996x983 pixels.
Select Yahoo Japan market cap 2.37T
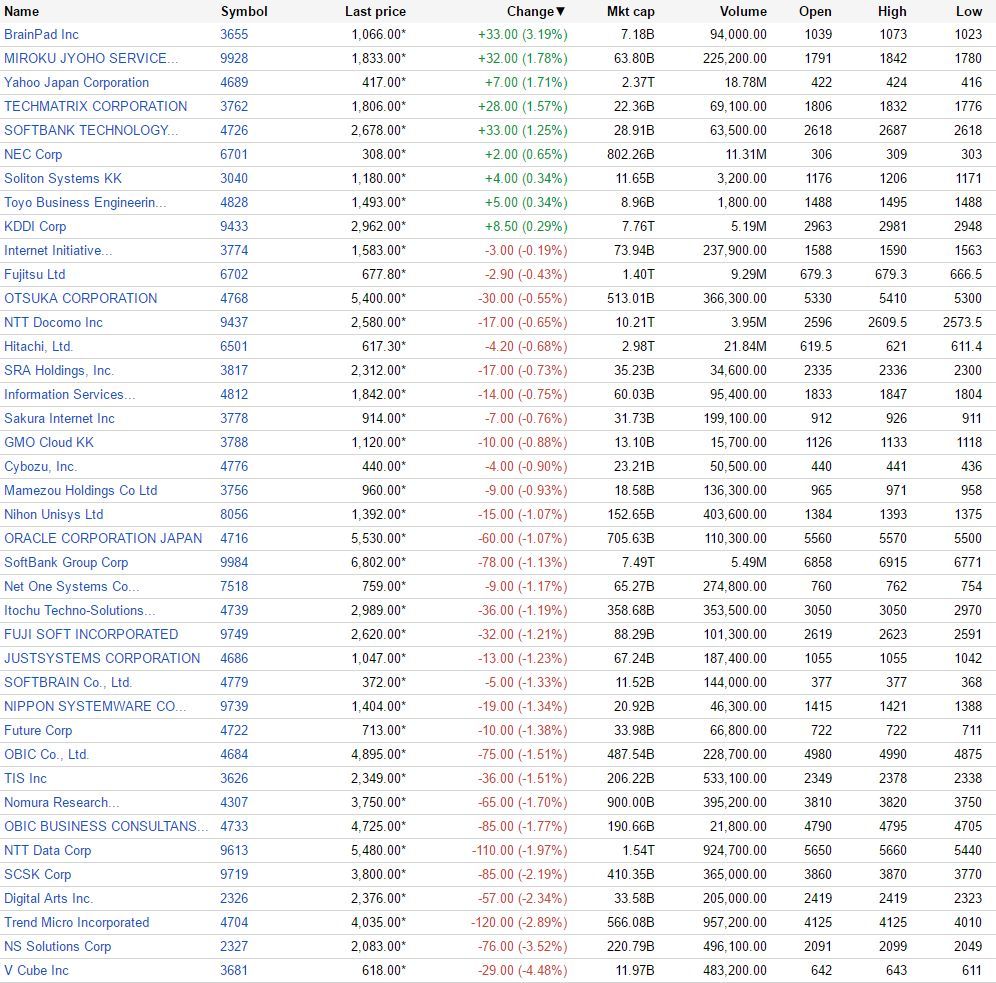tap(637, 83)
